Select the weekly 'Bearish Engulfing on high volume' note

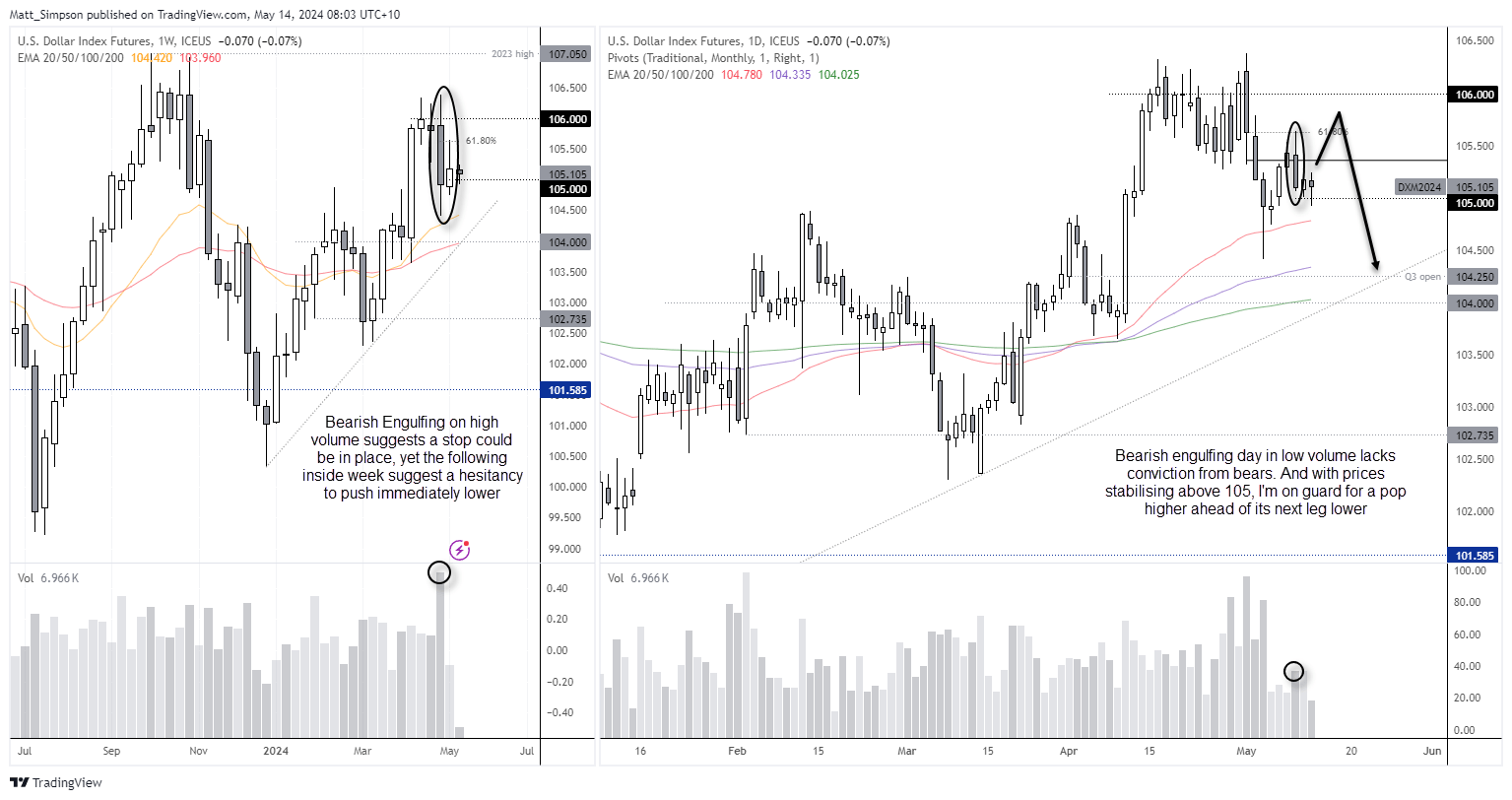412,457
